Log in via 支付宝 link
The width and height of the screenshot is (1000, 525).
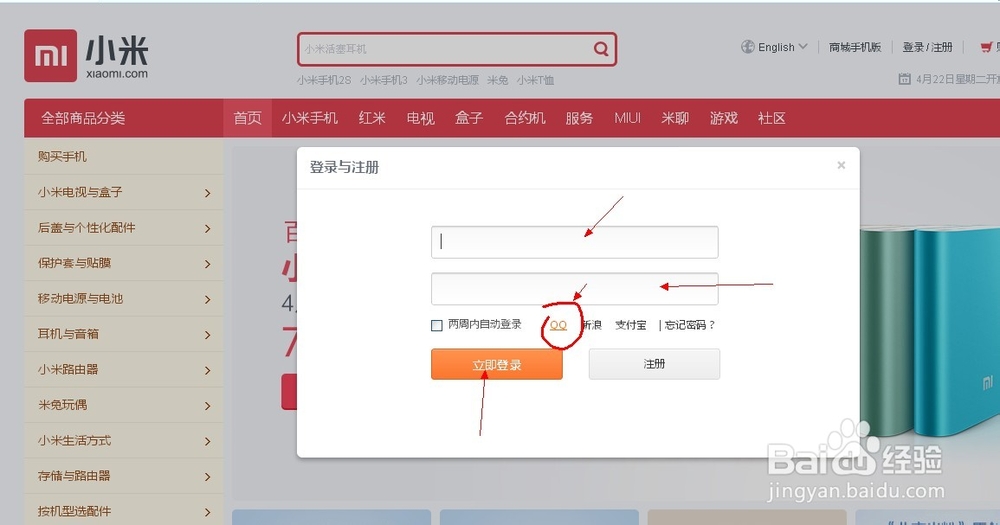(x=631, y=325)
